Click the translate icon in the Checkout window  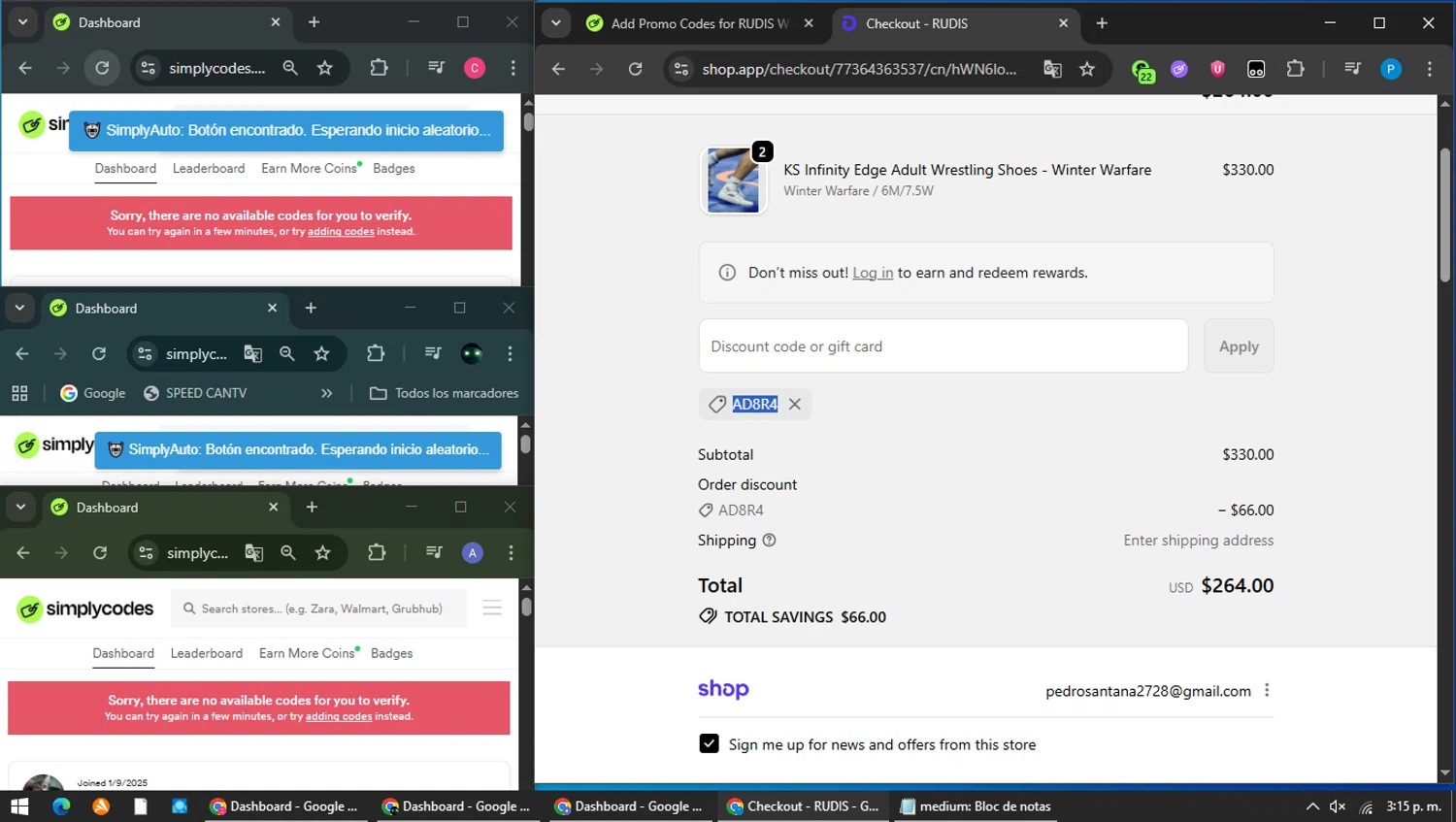1052,68
